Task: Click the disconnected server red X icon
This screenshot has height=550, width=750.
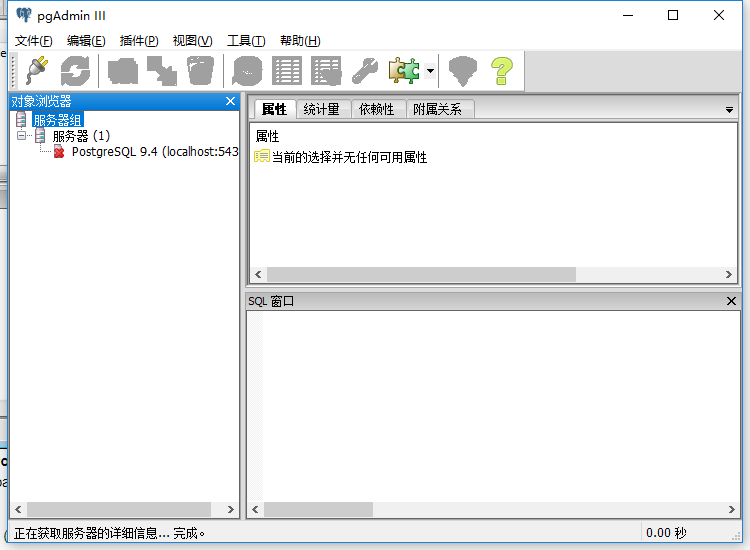Action: pos(59,152)
